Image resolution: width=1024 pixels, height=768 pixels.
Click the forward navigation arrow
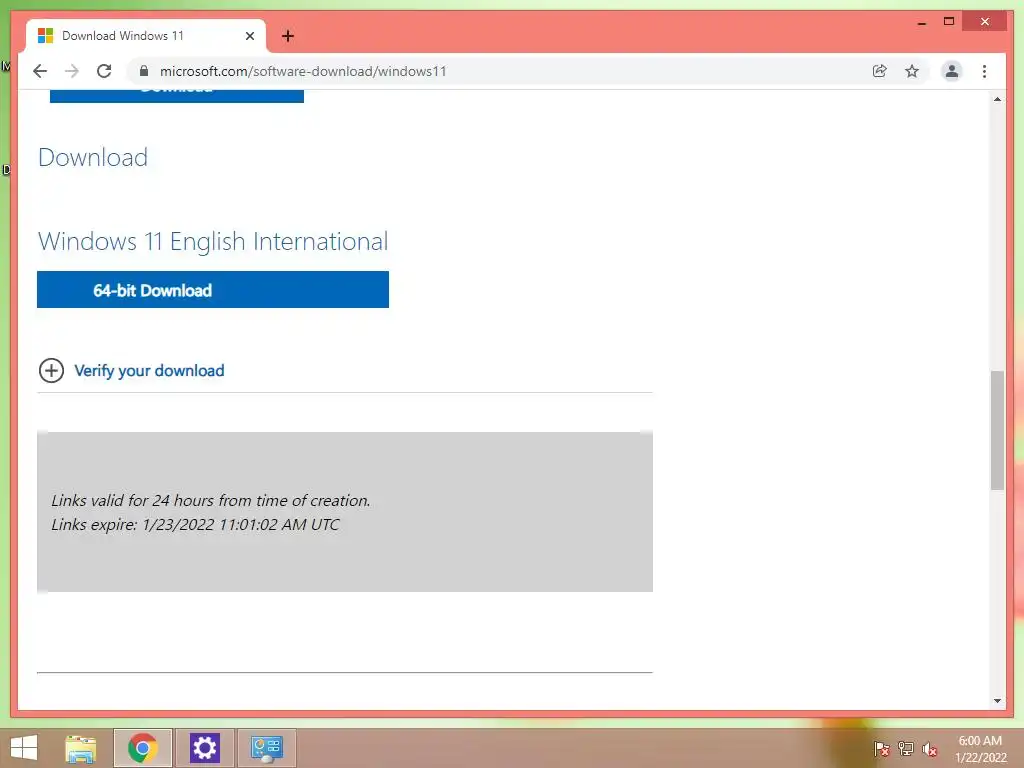coord(72,71)
